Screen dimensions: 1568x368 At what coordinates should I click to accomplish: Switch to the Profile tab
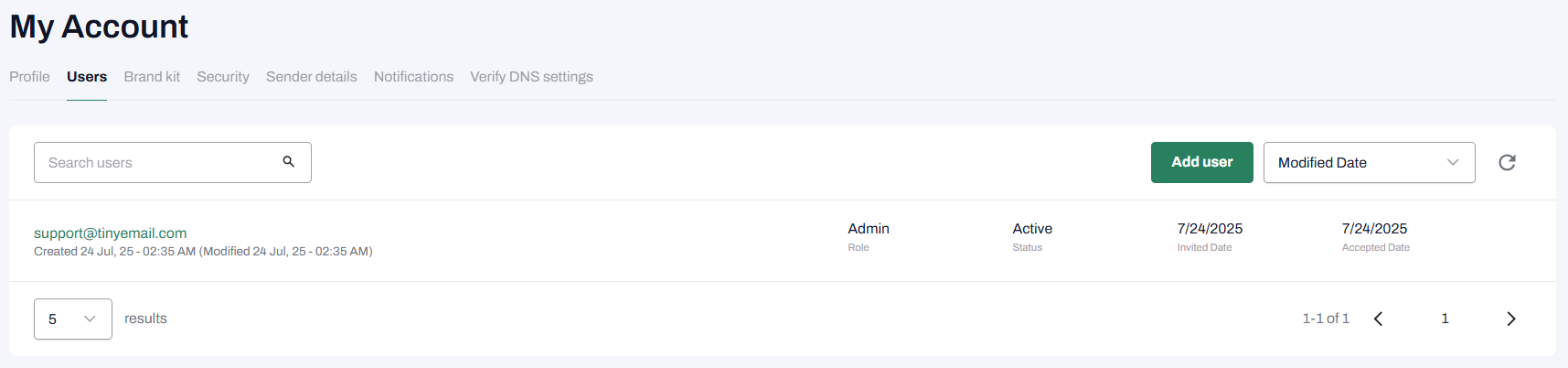[x=29, y=77]
